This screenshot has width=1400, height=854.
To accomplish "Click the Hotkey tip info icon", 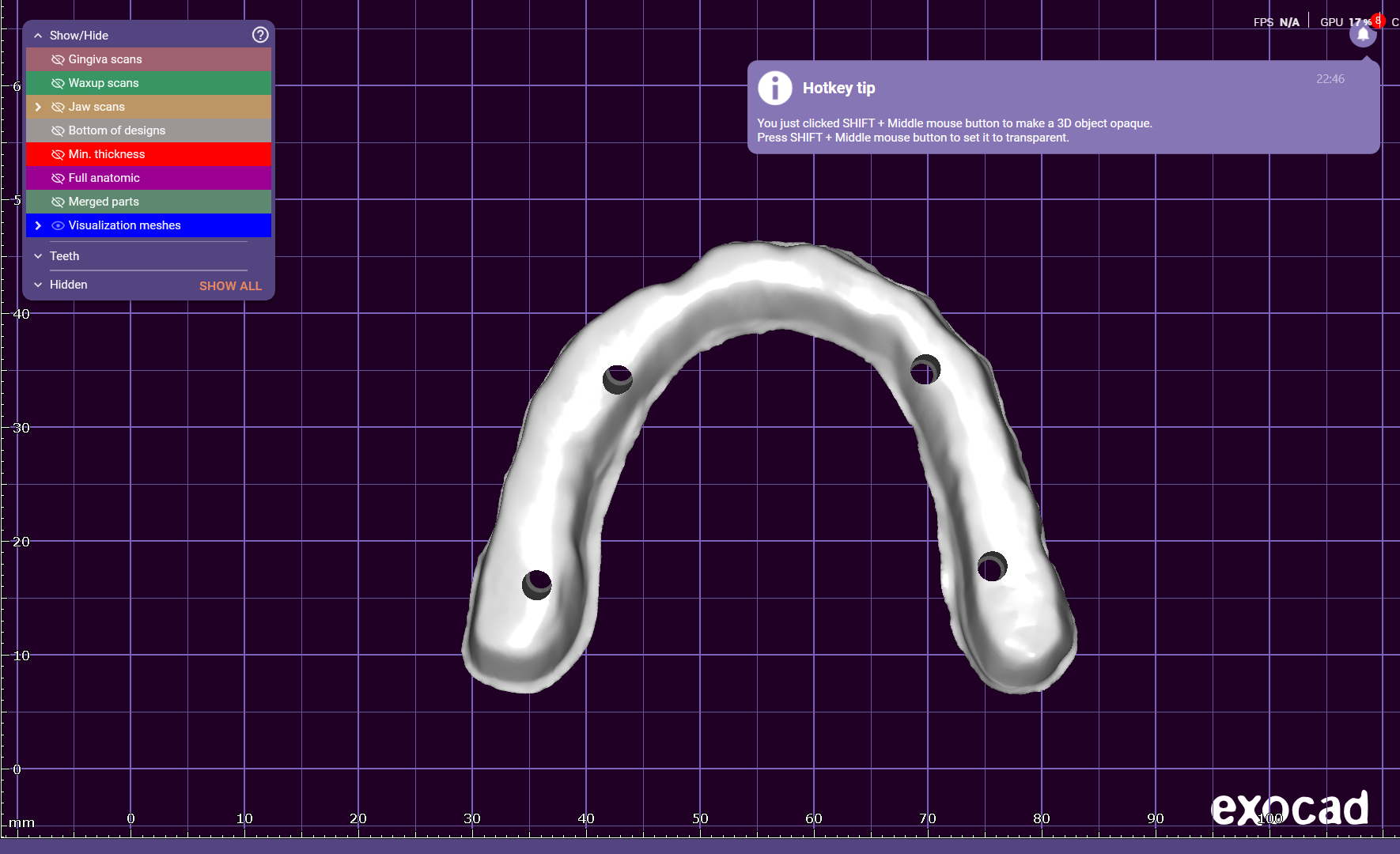I will click(x=775, y=88).
